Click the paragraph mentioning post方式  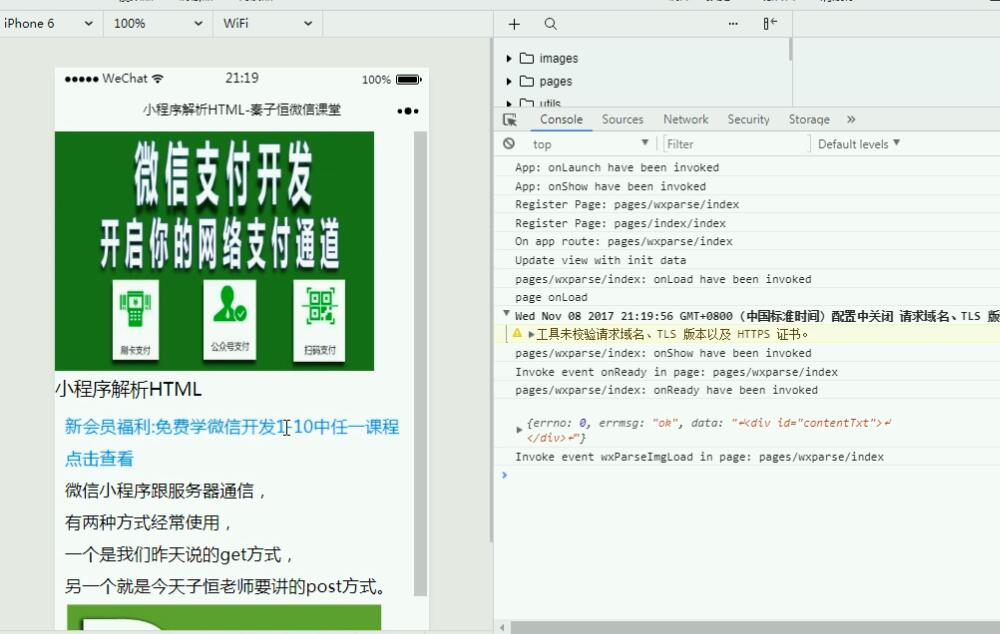[x=226, y=586]
